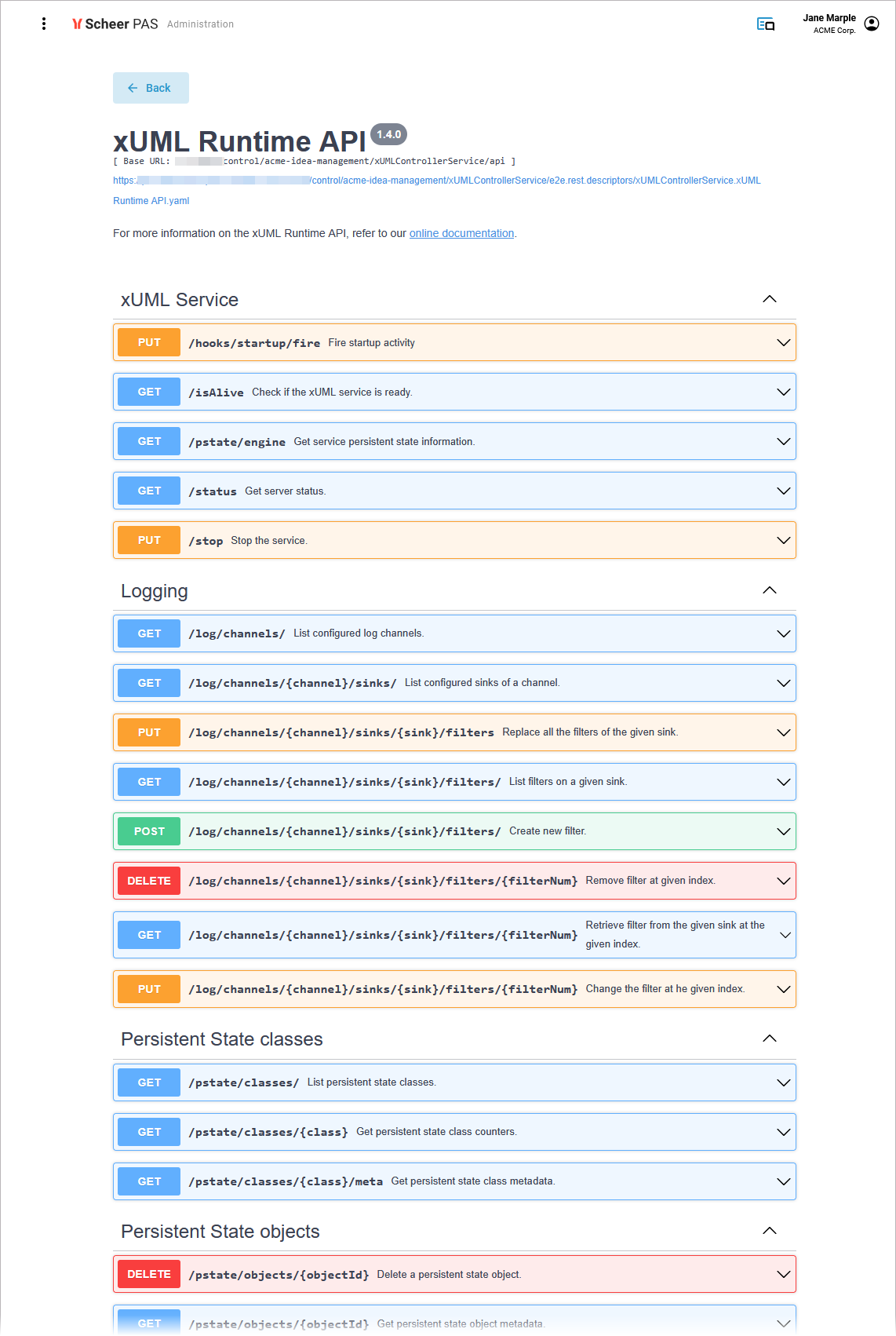Image resolution: width=896 pixels, height=1336 pixels.
Task: Collapse the xUML Service section
Action: click(769, 299)
